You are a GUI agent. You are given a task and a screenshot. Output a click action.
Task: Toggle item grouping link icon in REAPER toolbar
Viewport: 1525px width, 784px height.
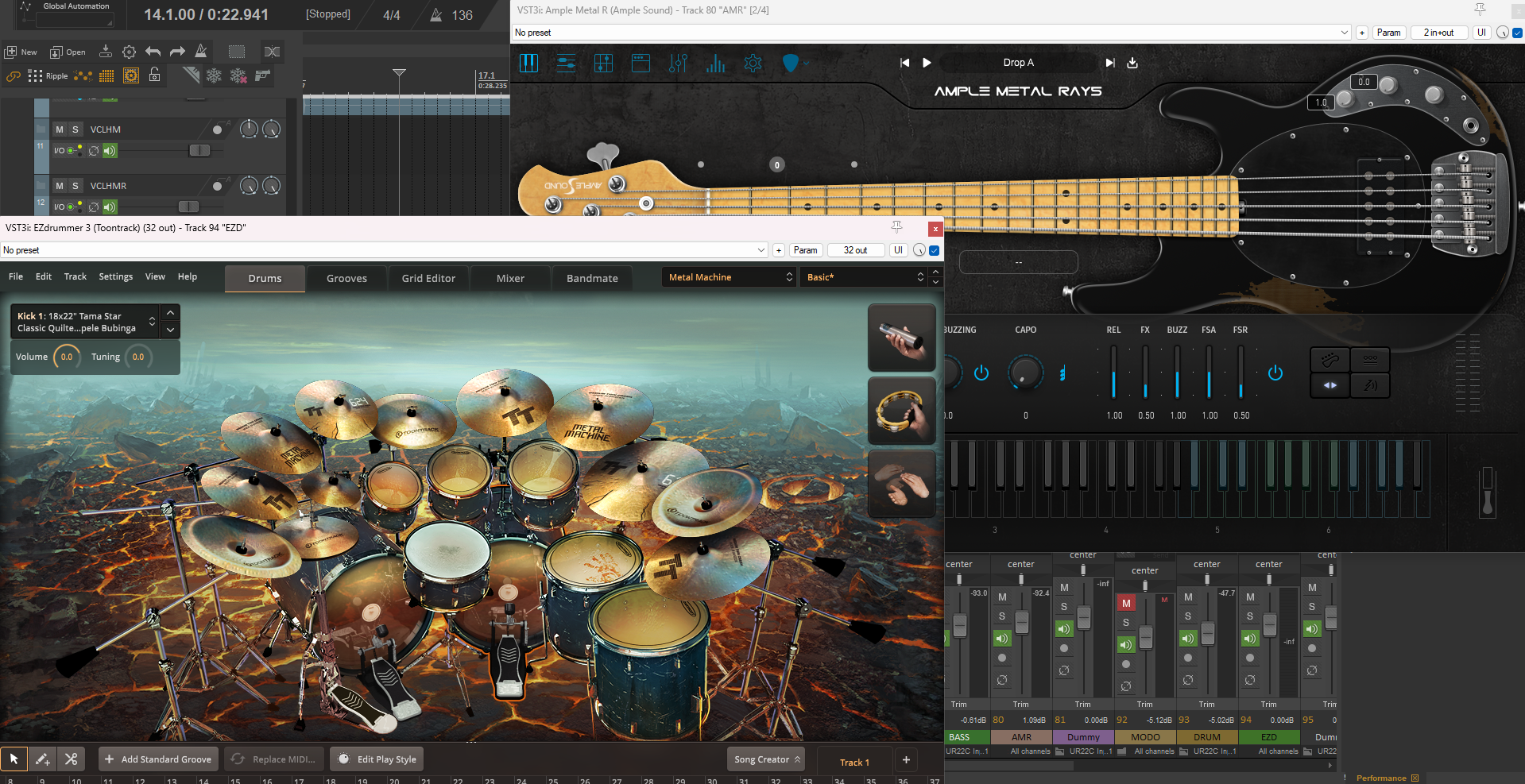[13, 76]
